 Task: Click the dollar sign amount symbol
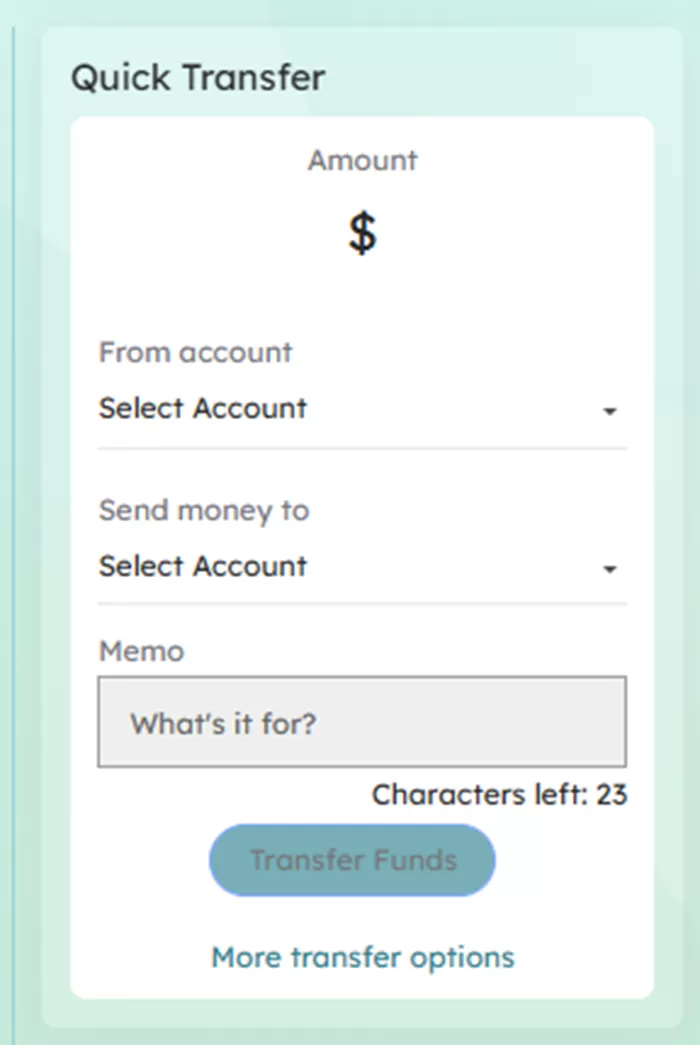click(x=363, y=232)
